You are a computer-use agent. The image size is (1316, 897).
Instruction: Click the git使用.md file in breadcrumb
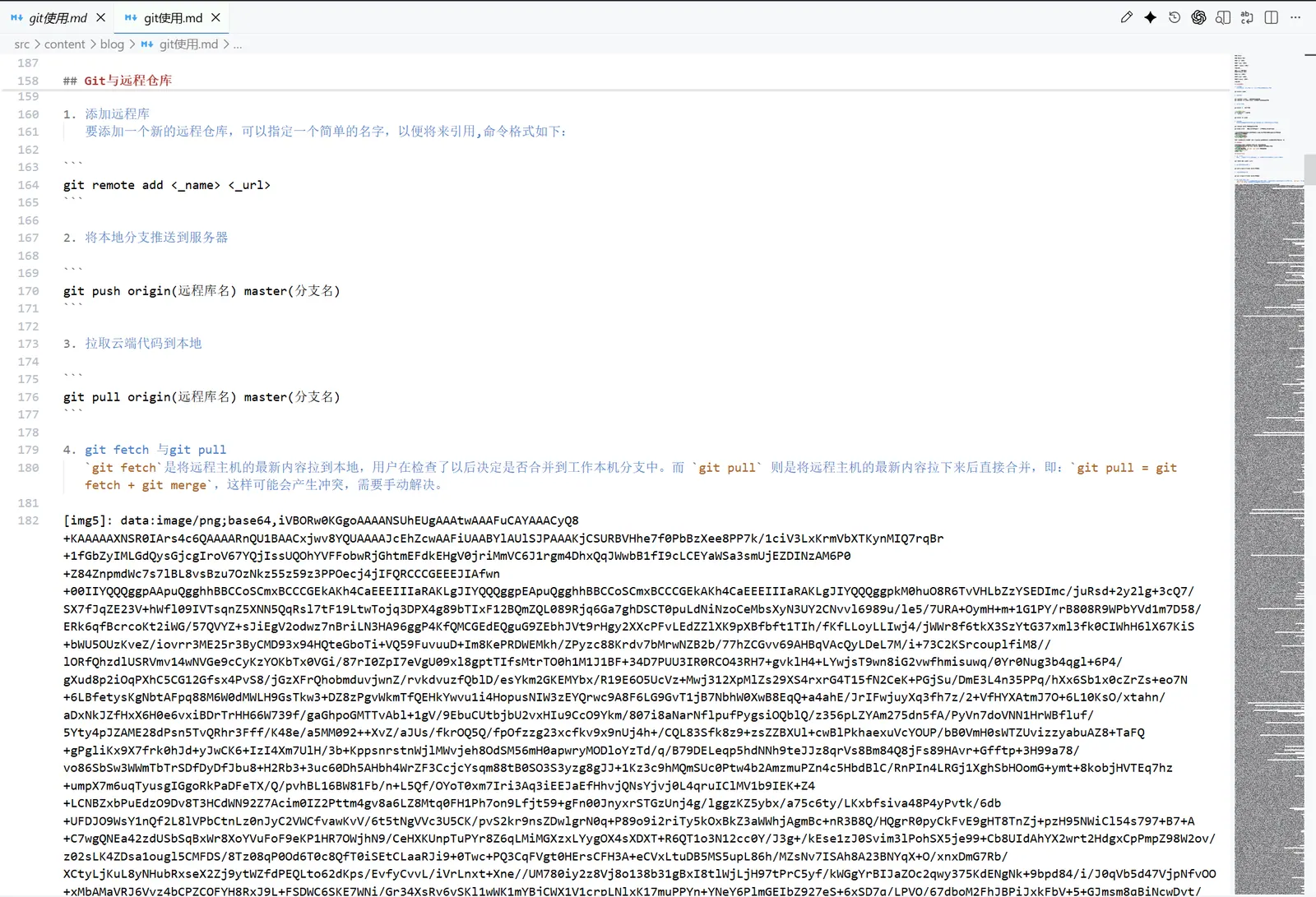[188, 44]
